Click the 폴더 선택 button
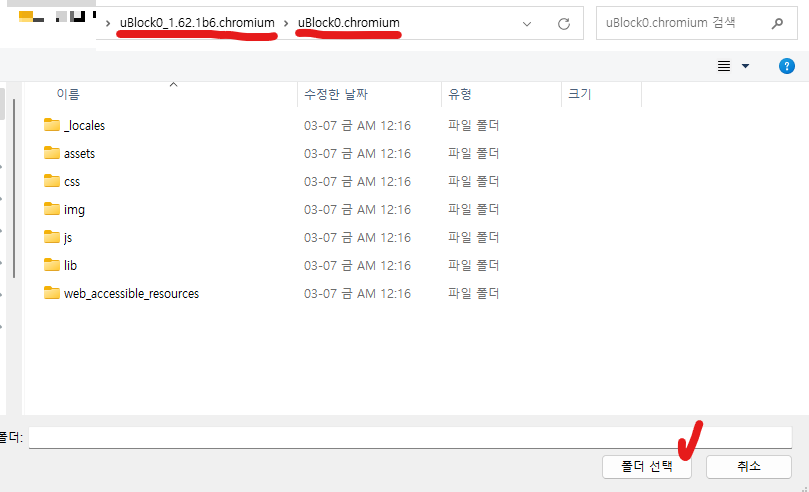This screenshot has width=809, height=492. tap(646, 466)
